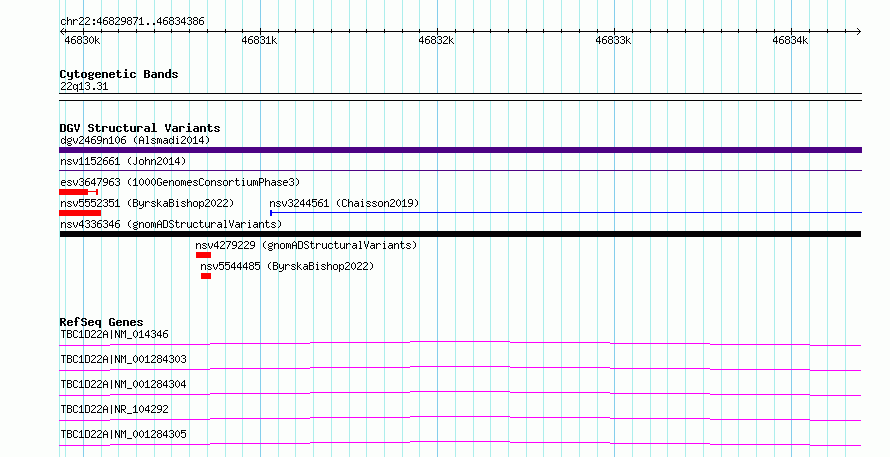Click the magenta NR_104292 intron line
Screen dimensions: 890x457
(460, 417)
